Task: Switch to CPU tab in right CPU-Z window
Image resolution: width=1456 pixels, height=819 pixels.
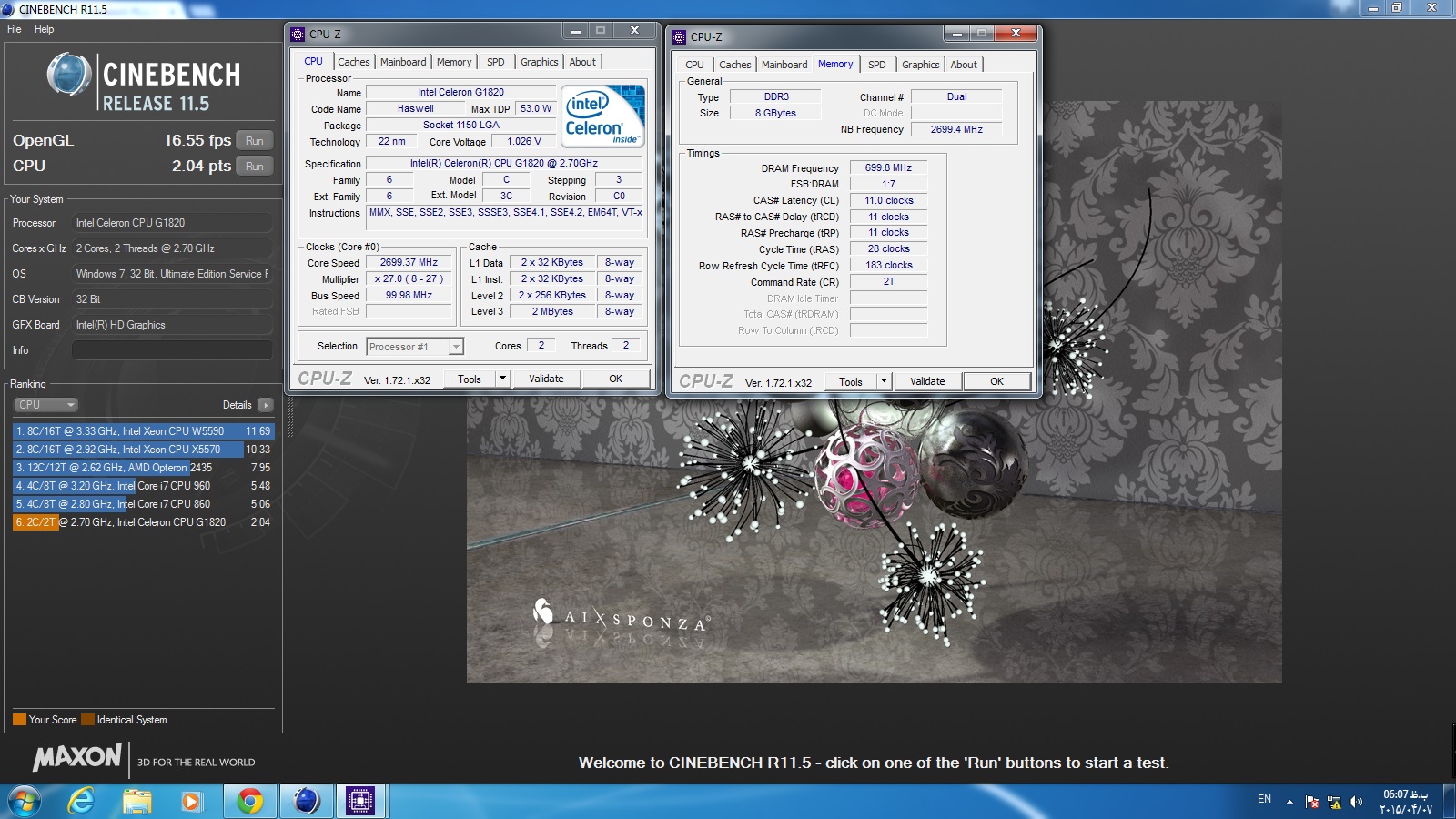Action: (x=694, y=65)
